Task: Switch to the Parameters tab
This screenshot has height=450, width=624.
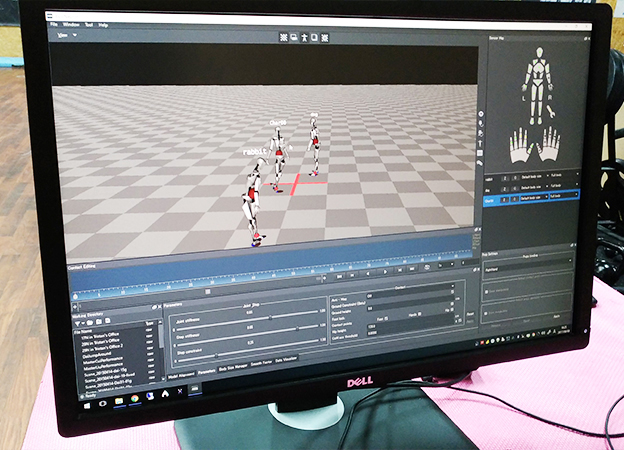Action: (x=207, y=371)
